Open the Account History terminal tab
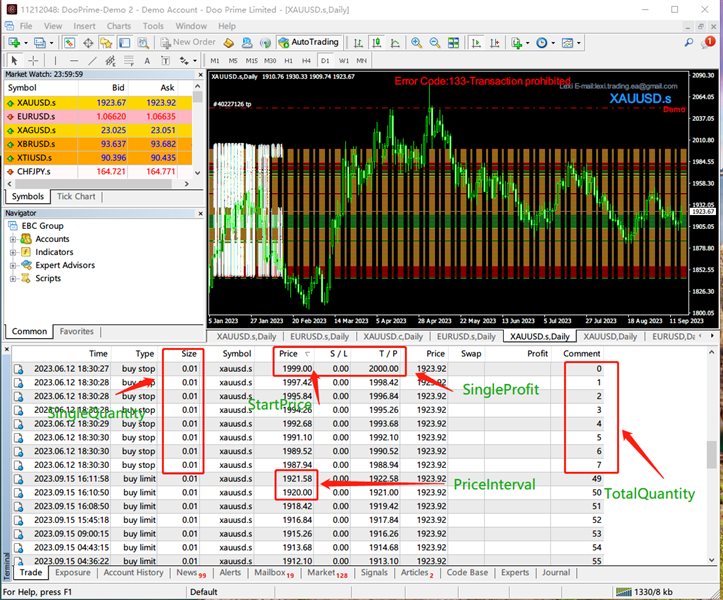The image size is (723, 600). 133,572
